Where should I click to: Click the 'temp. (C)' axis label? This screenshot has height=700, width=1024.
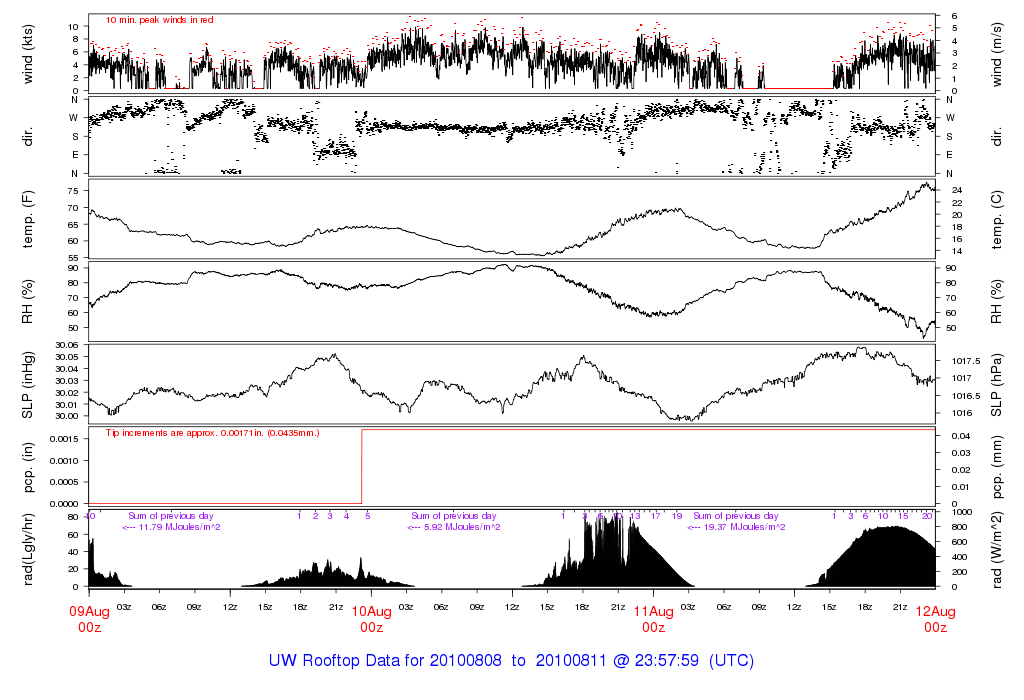point(996,219)
